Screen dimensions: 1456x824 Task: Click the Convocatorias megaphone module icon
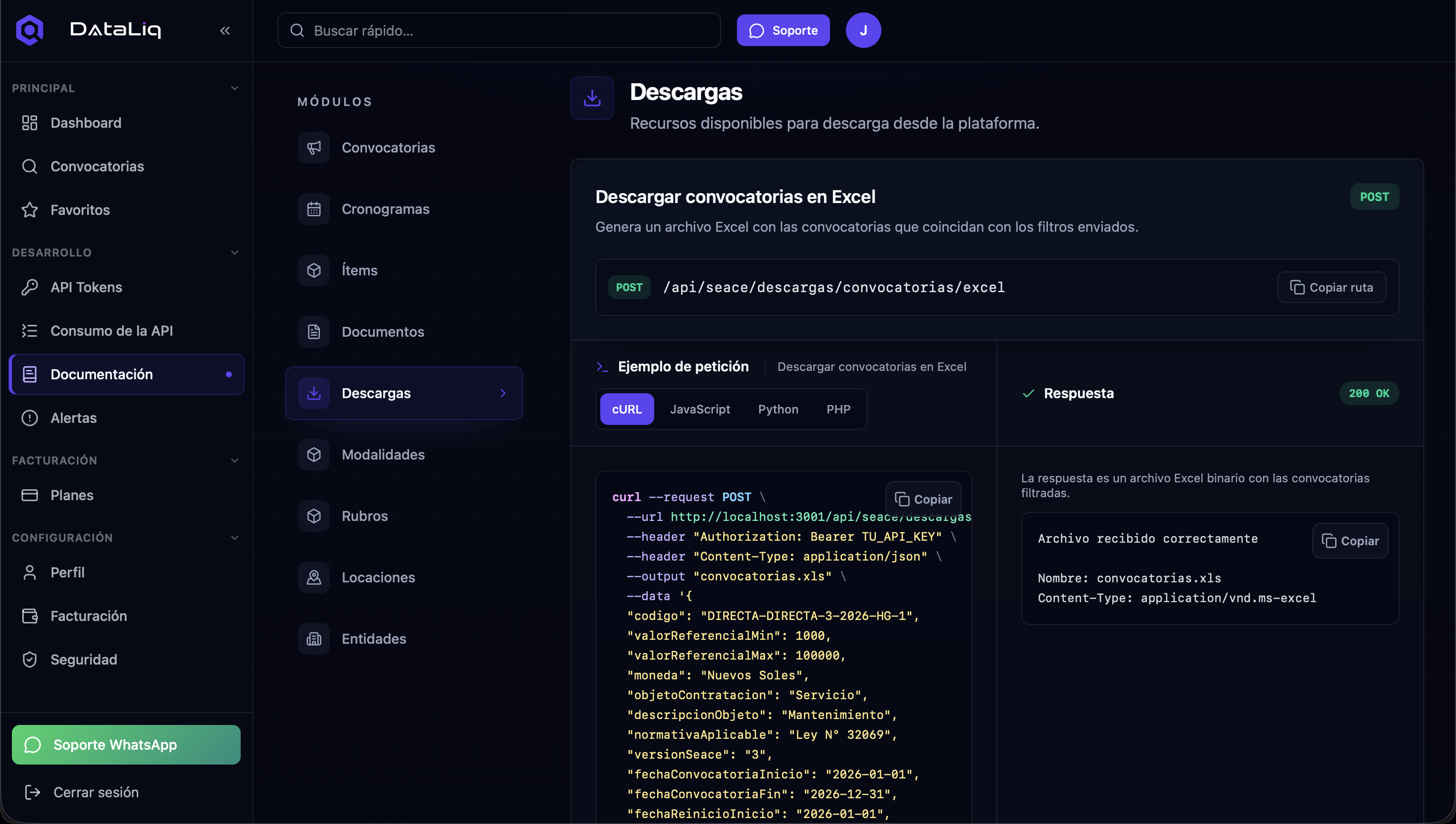pos(314,148)
